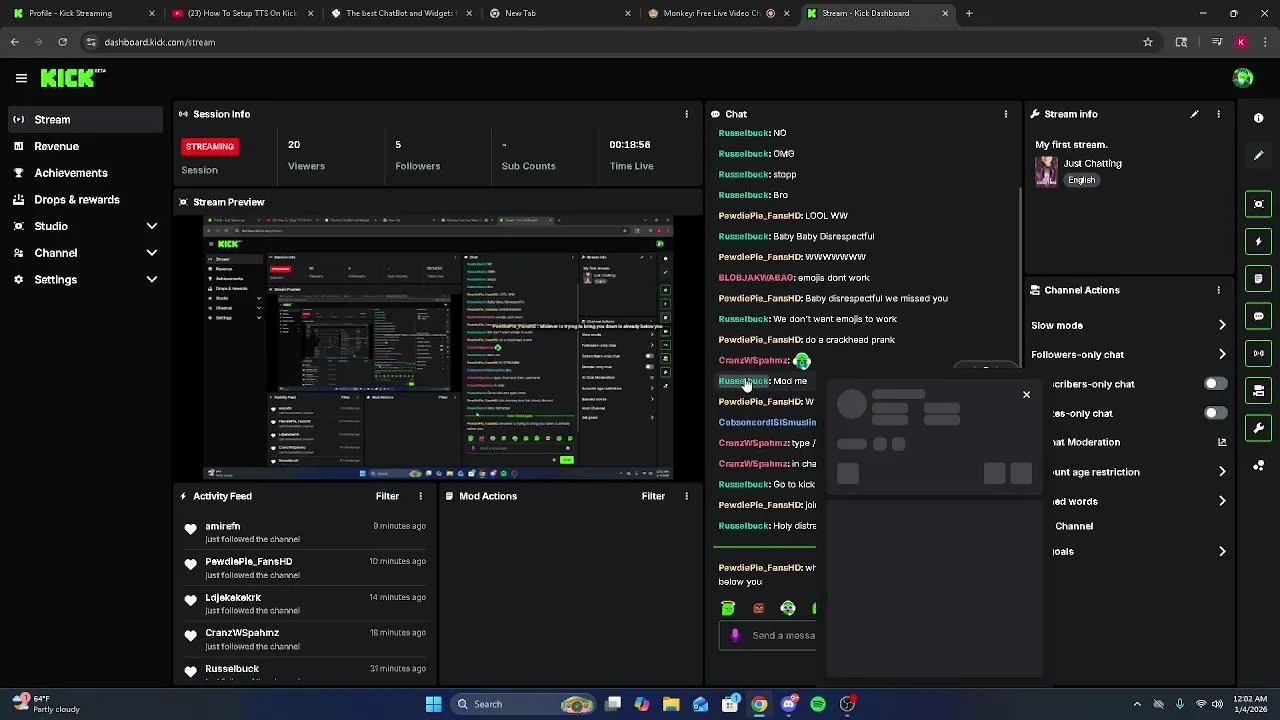Open Chat panel three-dot options
The height and width of the screenshot is (720, 1280).
1005,114
